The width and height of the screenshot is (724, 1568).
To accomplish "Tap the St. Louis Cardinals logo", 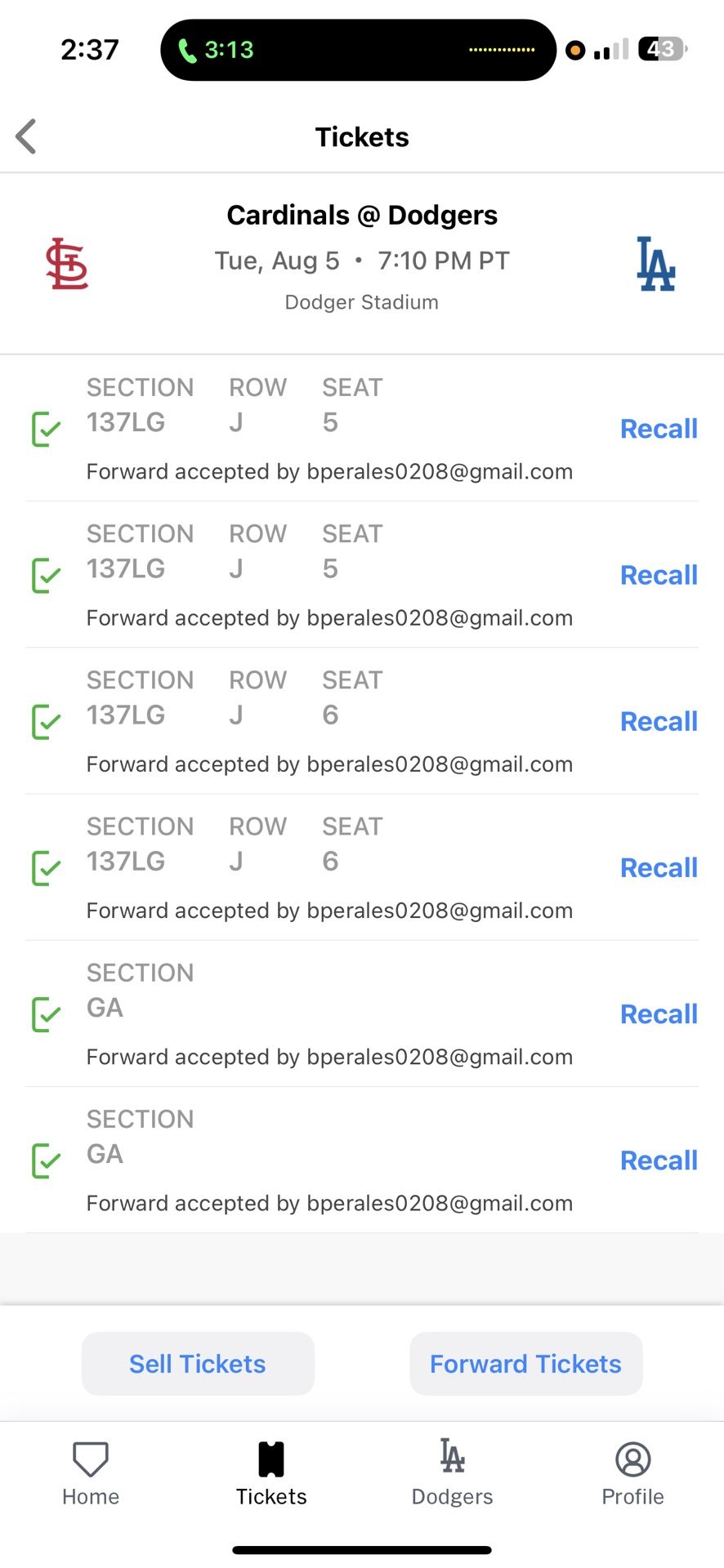I will point(67,264).
